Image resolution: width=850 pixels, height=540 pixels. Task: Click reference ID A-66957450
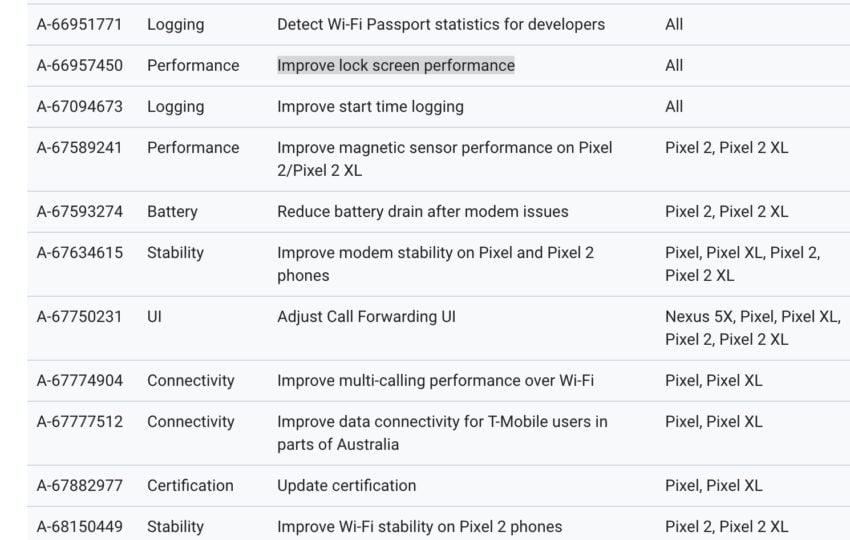[80, 66]
